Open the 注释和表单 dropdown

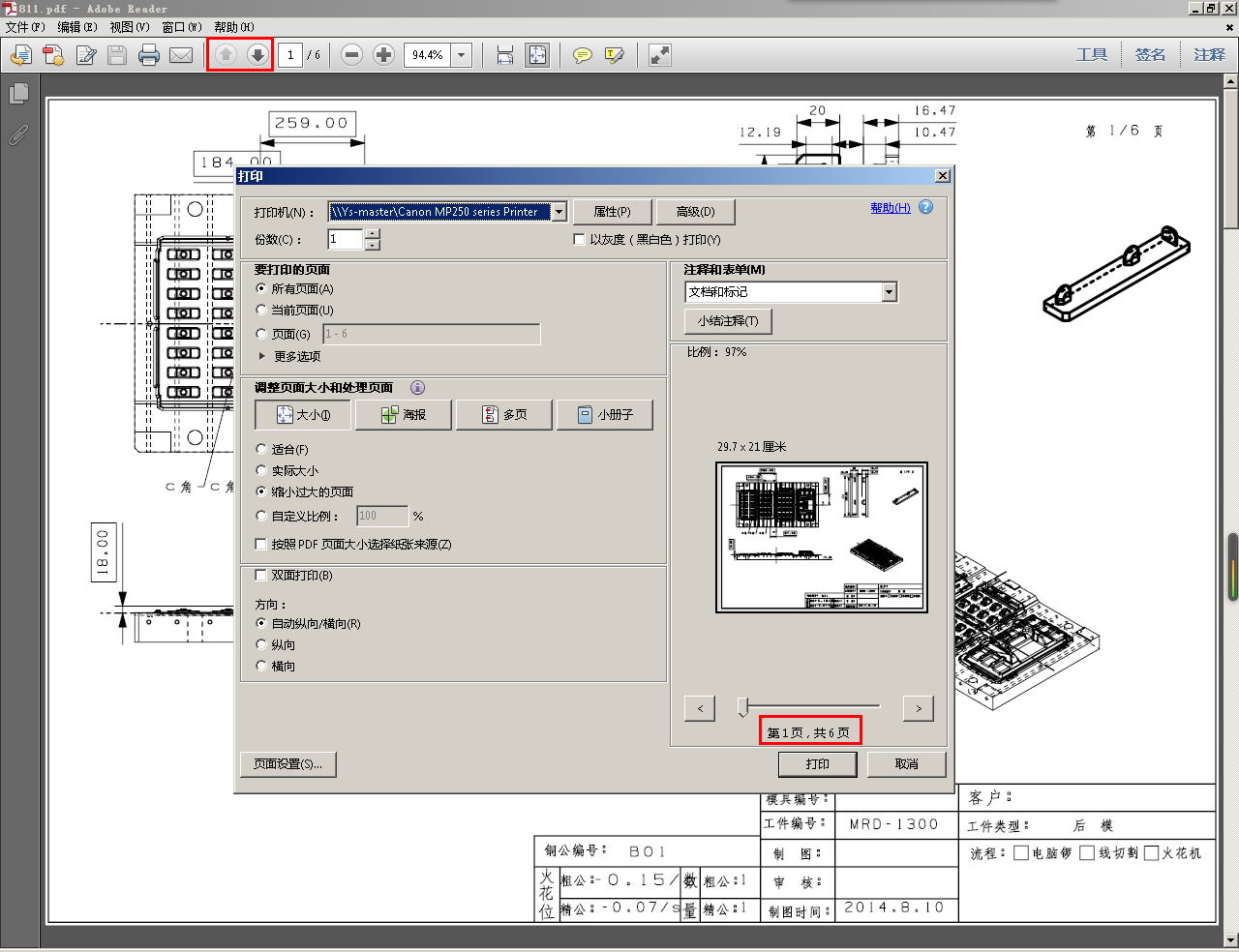[x=888, y=291]
